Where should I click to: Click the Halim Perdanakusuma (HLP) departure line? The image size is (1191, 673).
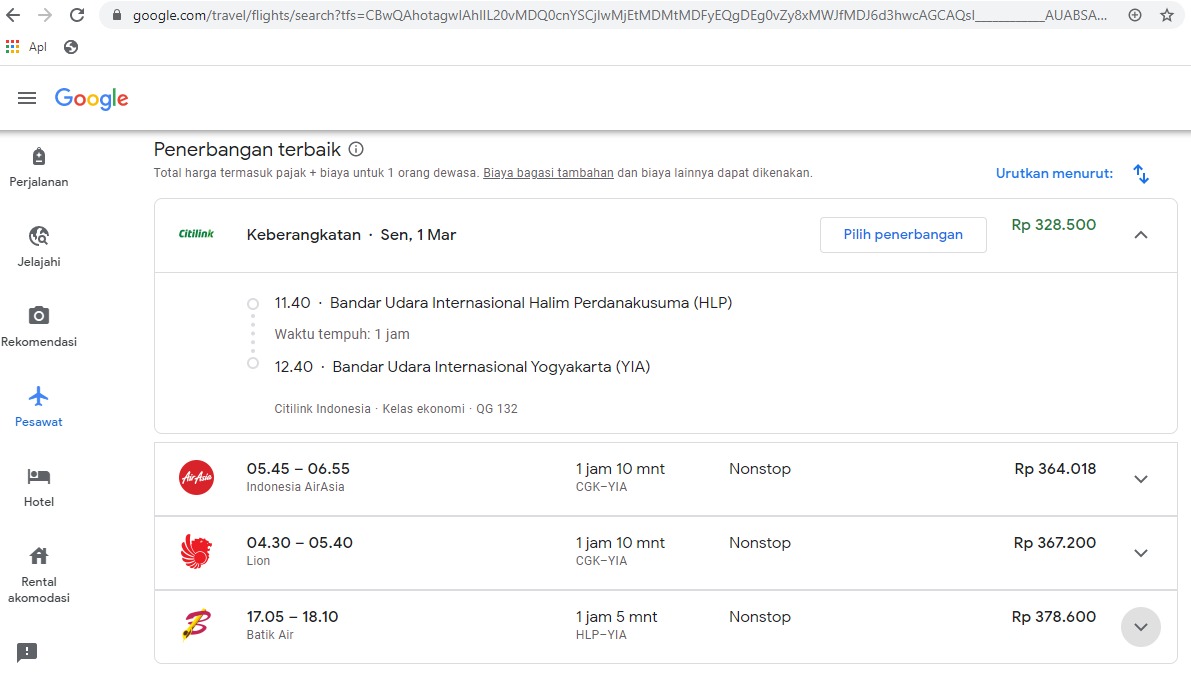click(x=503, y=303)
